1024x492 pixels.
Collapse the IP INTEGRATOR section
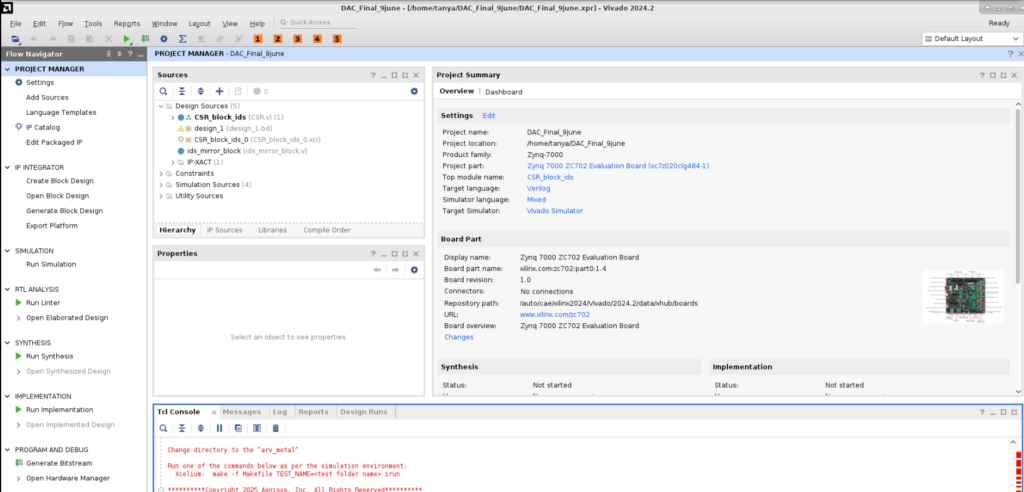(x=7, y=167)
